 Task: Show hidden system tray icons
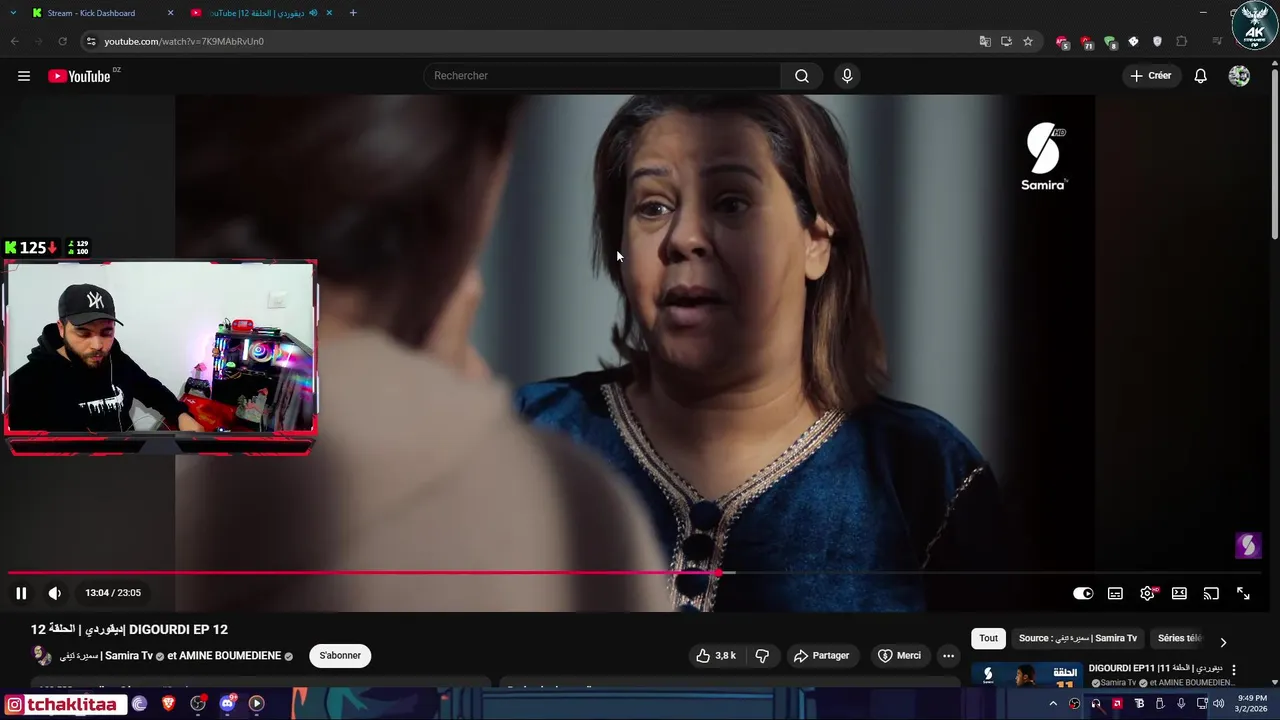(x=1053, y=704)
